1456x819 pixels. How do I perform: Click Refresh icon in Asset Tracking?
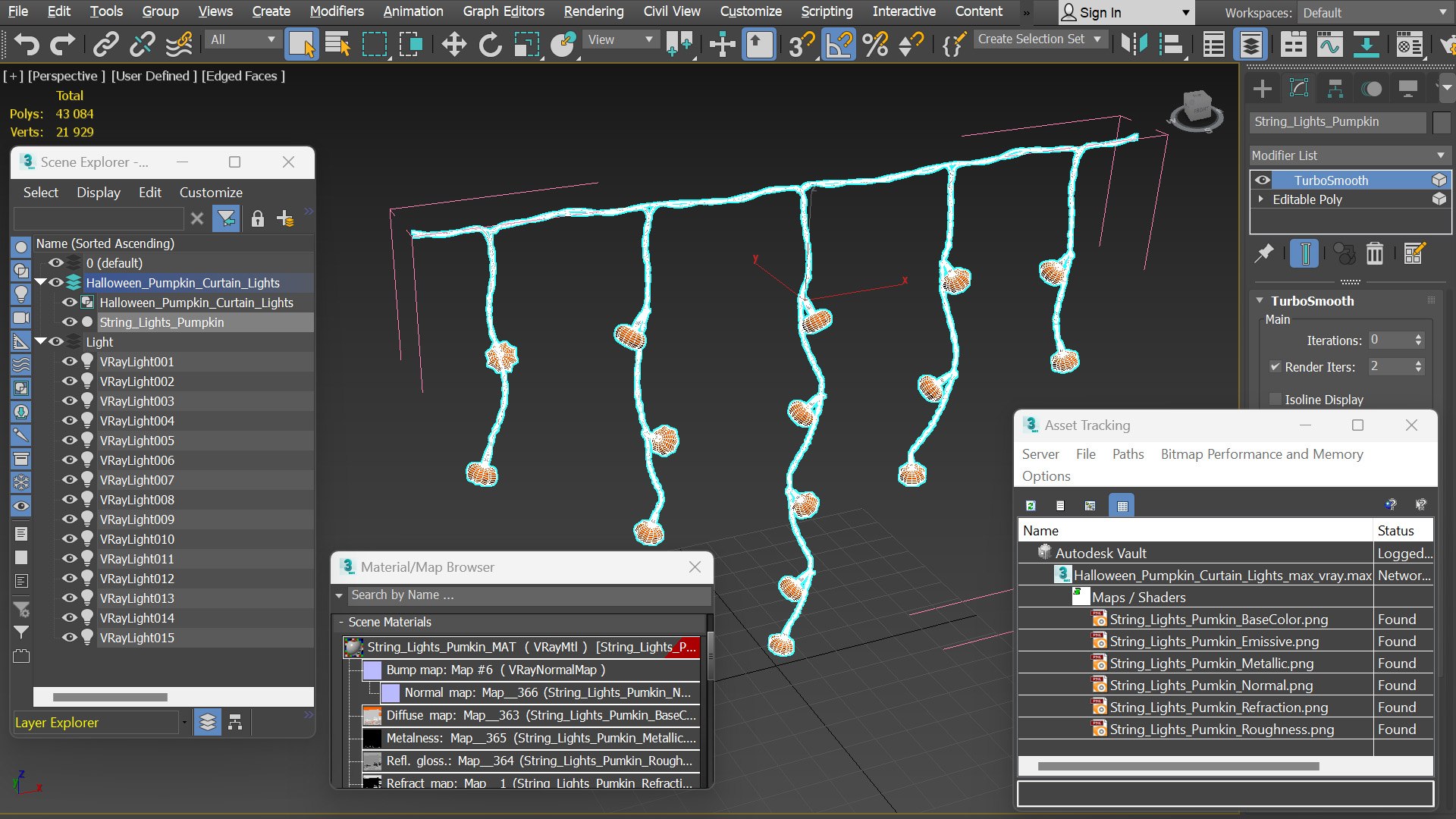1031,506
